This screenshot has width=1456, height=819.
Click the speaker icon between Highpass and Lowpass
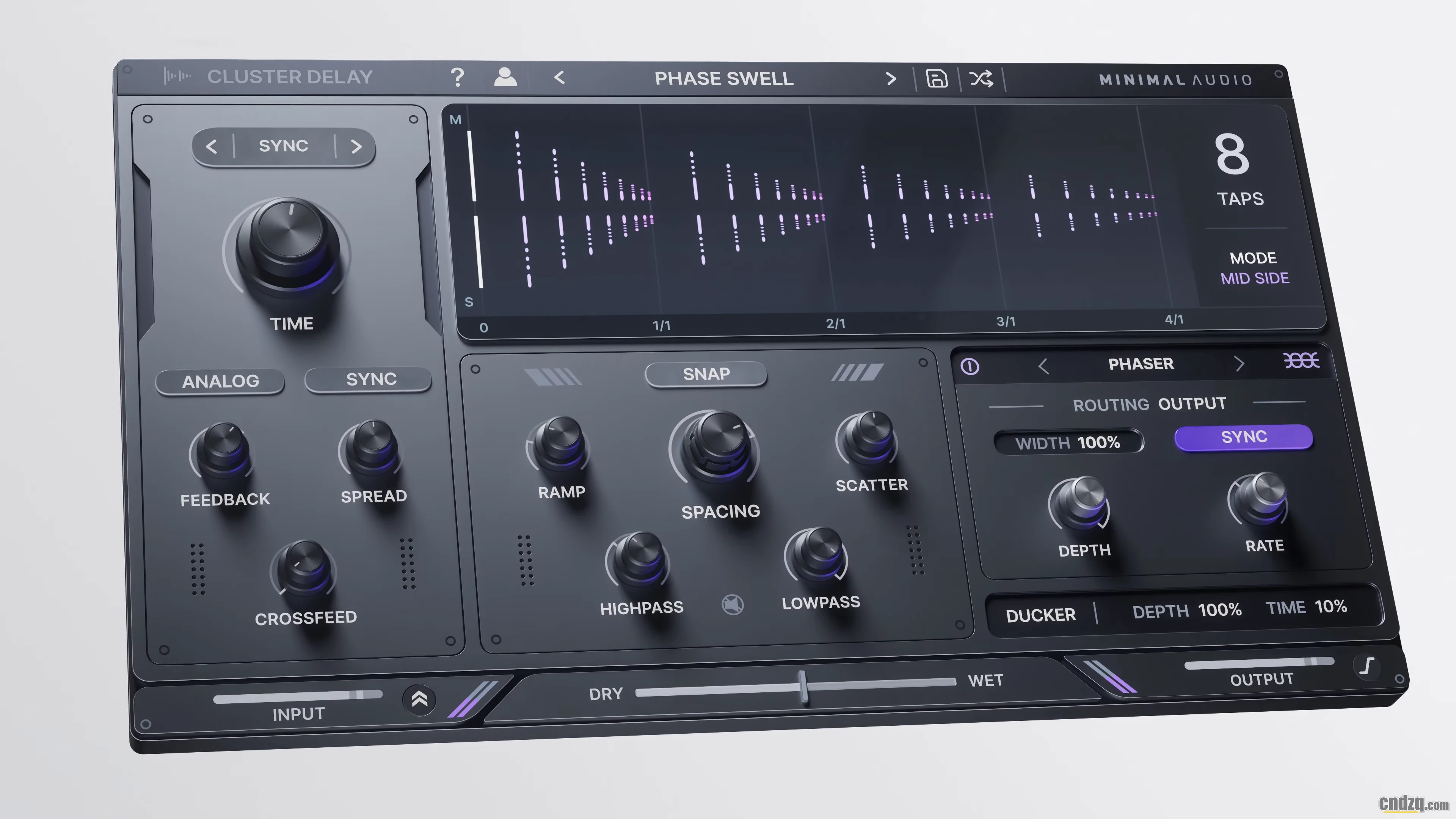click(733, 605)
